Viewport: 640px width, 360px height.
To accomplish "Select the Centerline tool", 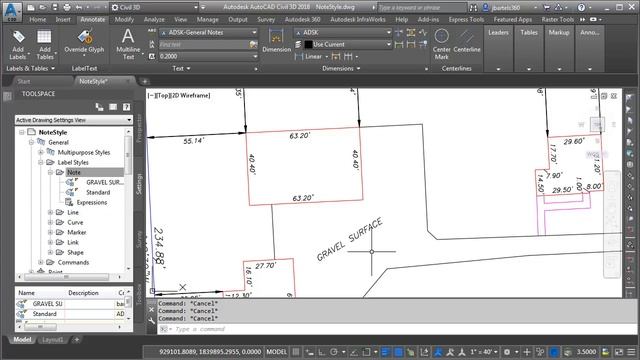I will coord(467,41).
